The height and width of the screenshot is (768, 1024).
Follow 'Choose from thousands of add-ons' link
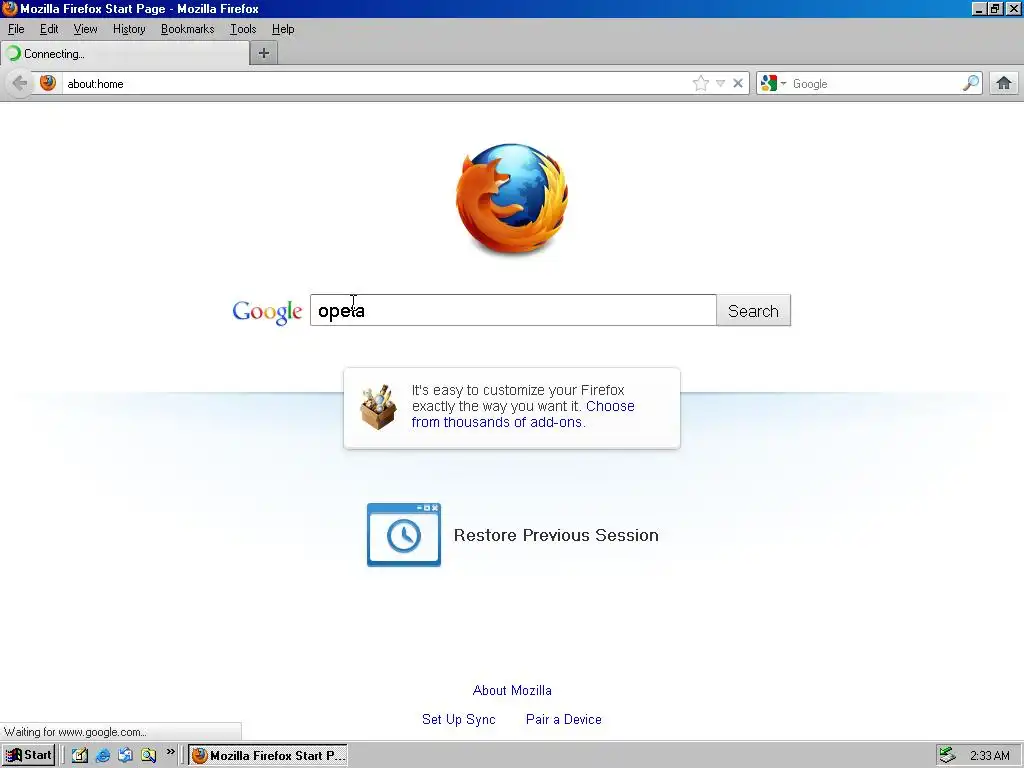pyautogui.click(x=522, y=414)
